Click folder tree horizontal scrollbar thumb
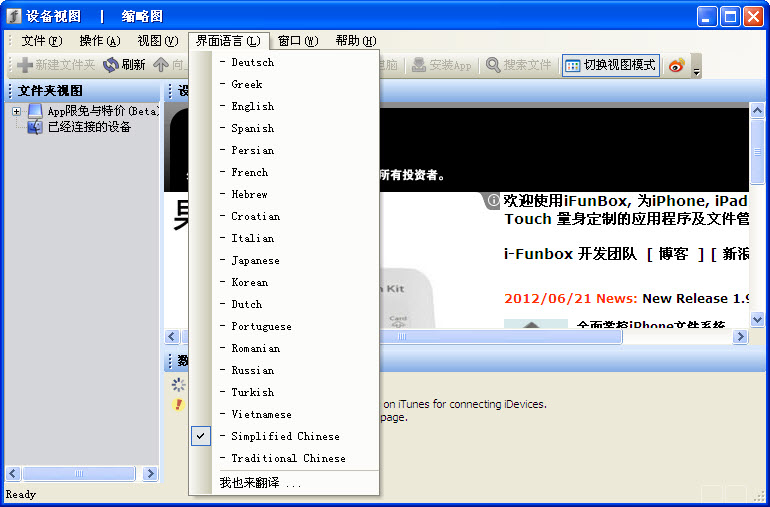The height and width of the screenshot is (507, 770). [79, 474]
